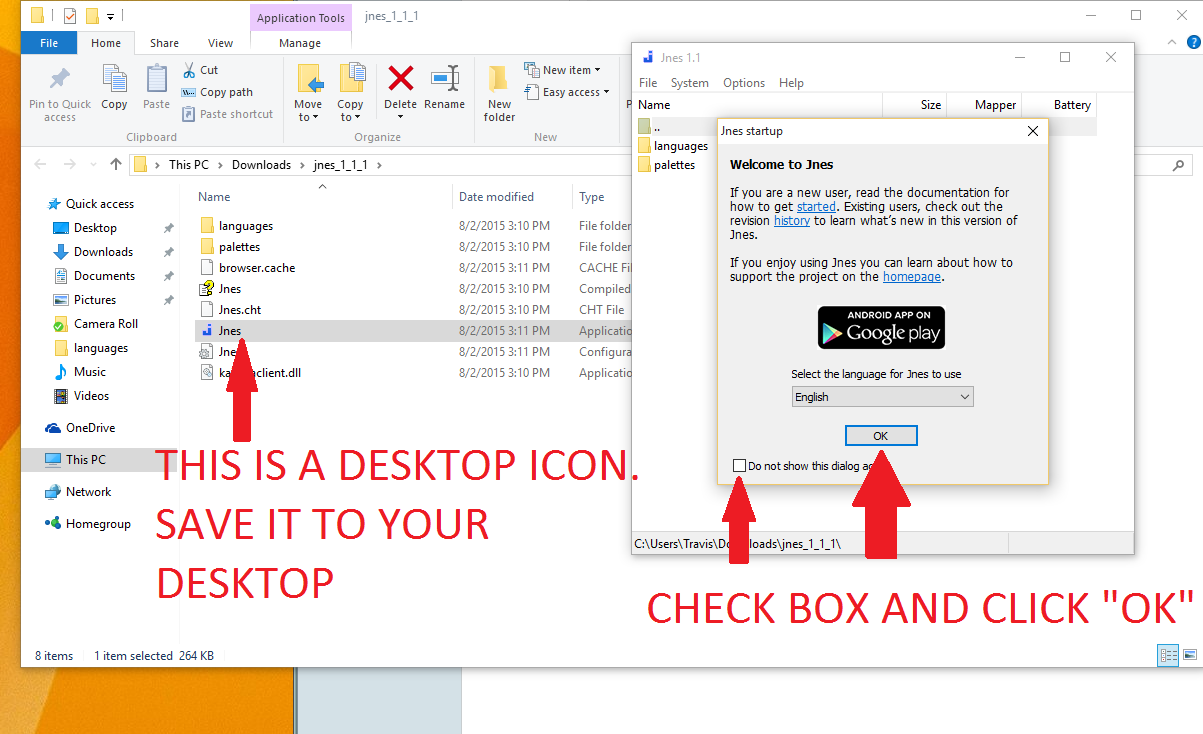The height and width of the screenshot is (734, 1203).
Task: Open the System menu in Jnes
Action: pyautogui.click(x=690, y=83)
